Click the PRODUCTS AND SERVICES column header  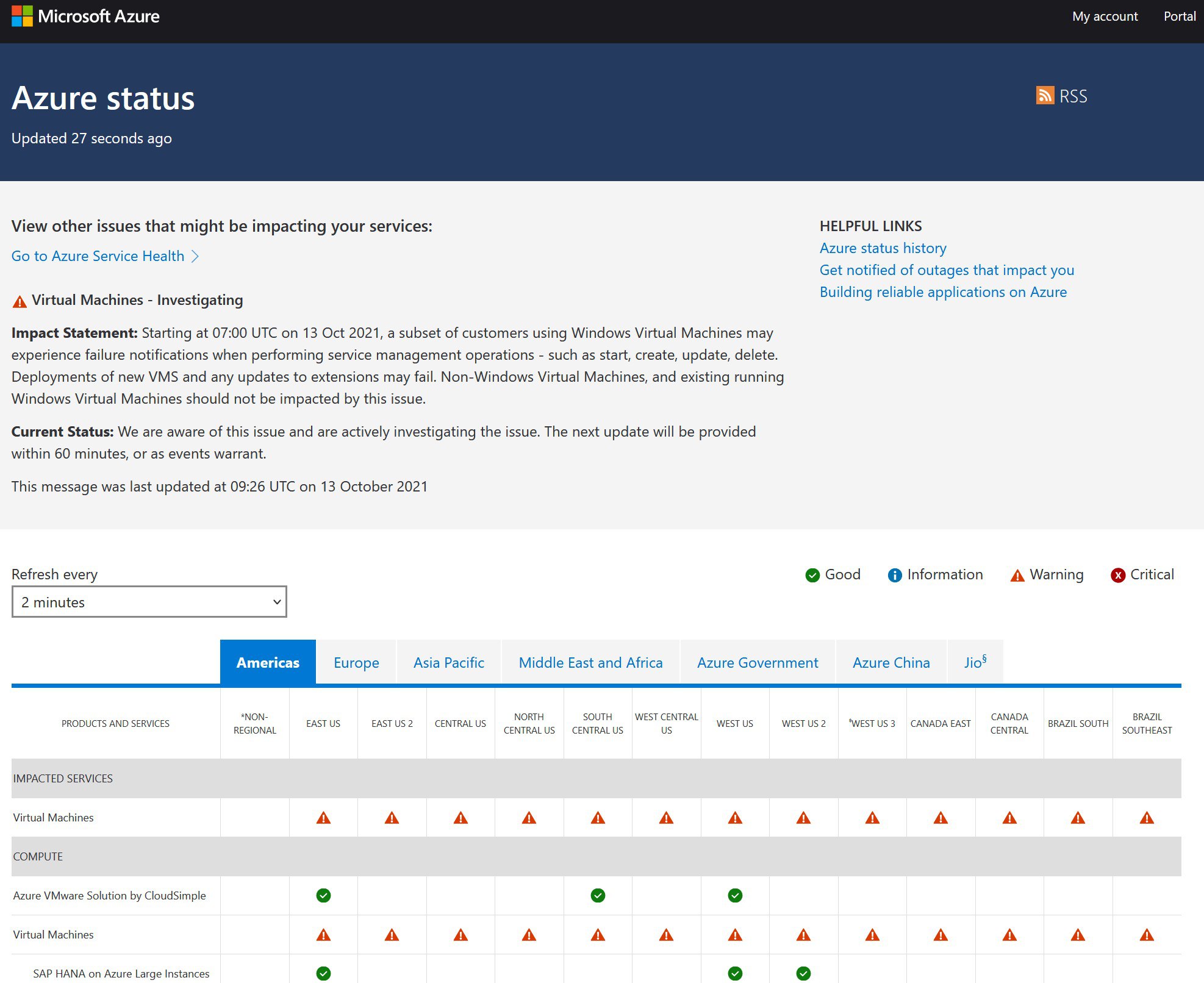pos(115,723)
